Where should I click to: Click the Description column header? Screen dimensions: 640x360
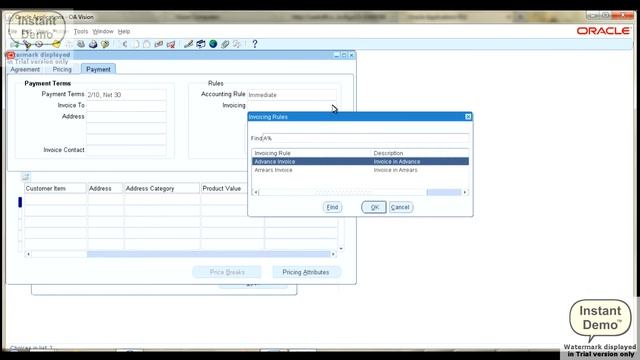pos(388,153)
